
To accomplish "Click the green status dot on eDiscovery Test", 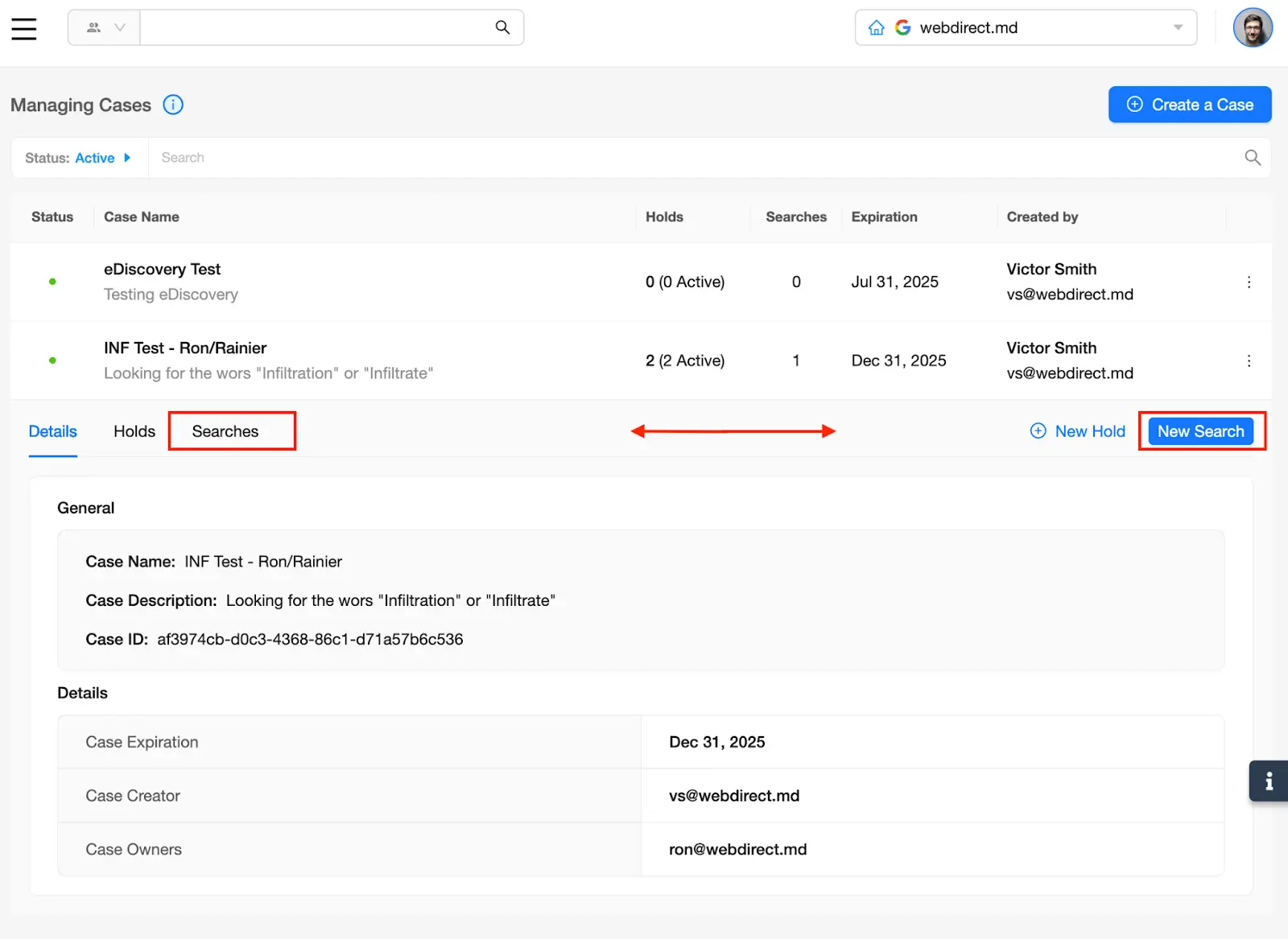I will pyautogui.click(x=52, y=282).
